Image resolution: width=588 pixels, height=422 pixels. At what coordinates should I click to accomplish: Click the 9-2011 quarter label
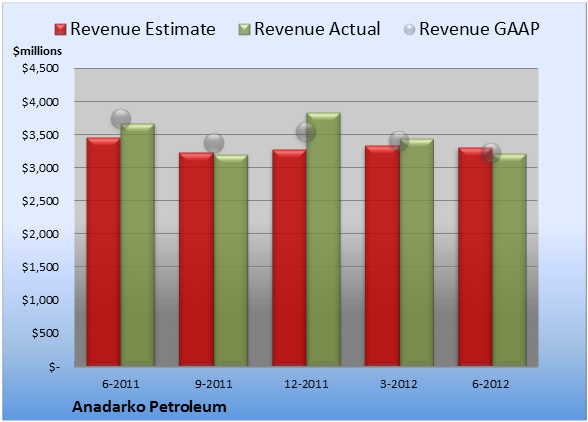pyautogui.click(x=214, y=384)
